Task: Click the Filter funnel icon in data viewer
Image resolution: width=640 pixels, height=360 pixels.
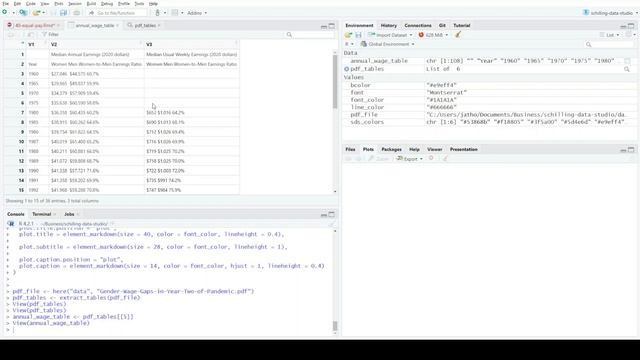Action: 44,35
